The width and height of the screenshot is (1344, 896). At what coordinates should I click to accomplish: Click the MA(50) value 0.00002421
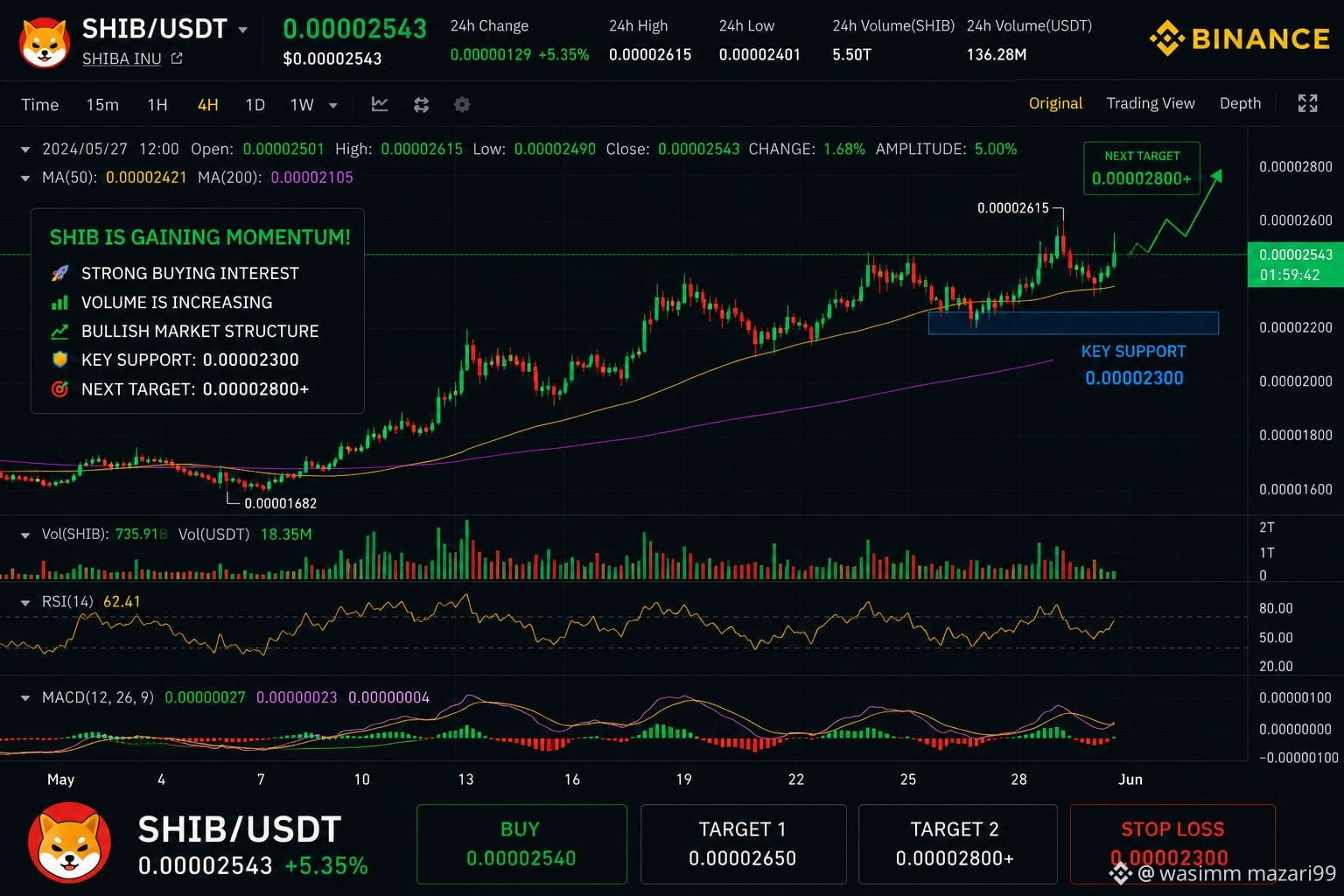pyautogui.click(x=146, y=178)
